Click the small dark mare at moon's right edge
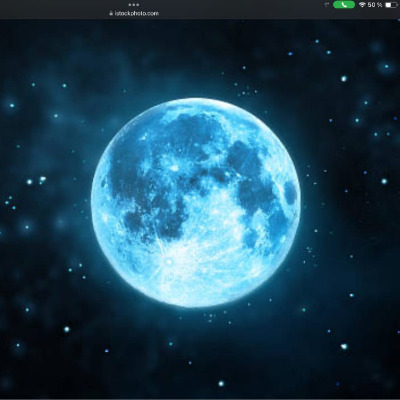Screen dimensions: 400x400 tap(290, 193)
